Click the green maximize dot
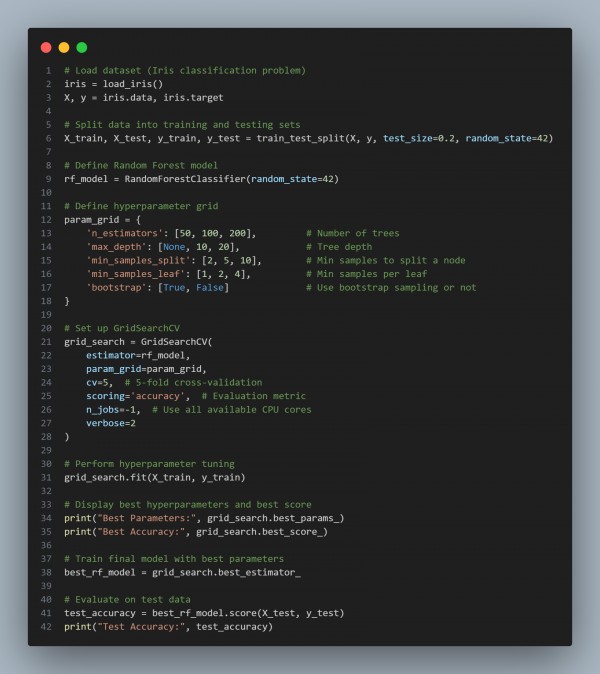 coord(82,47)
